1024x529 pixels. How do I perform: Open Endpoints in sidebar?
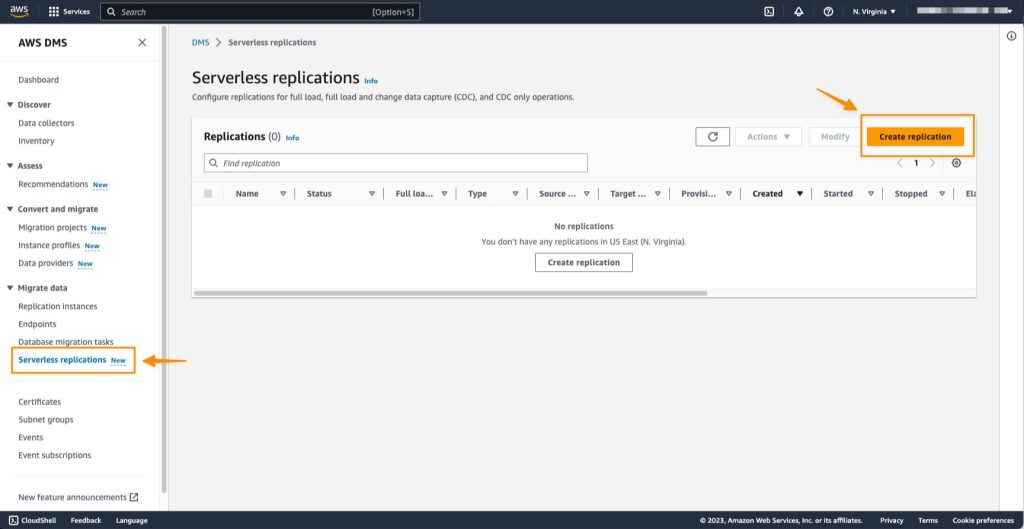(37, 324)
